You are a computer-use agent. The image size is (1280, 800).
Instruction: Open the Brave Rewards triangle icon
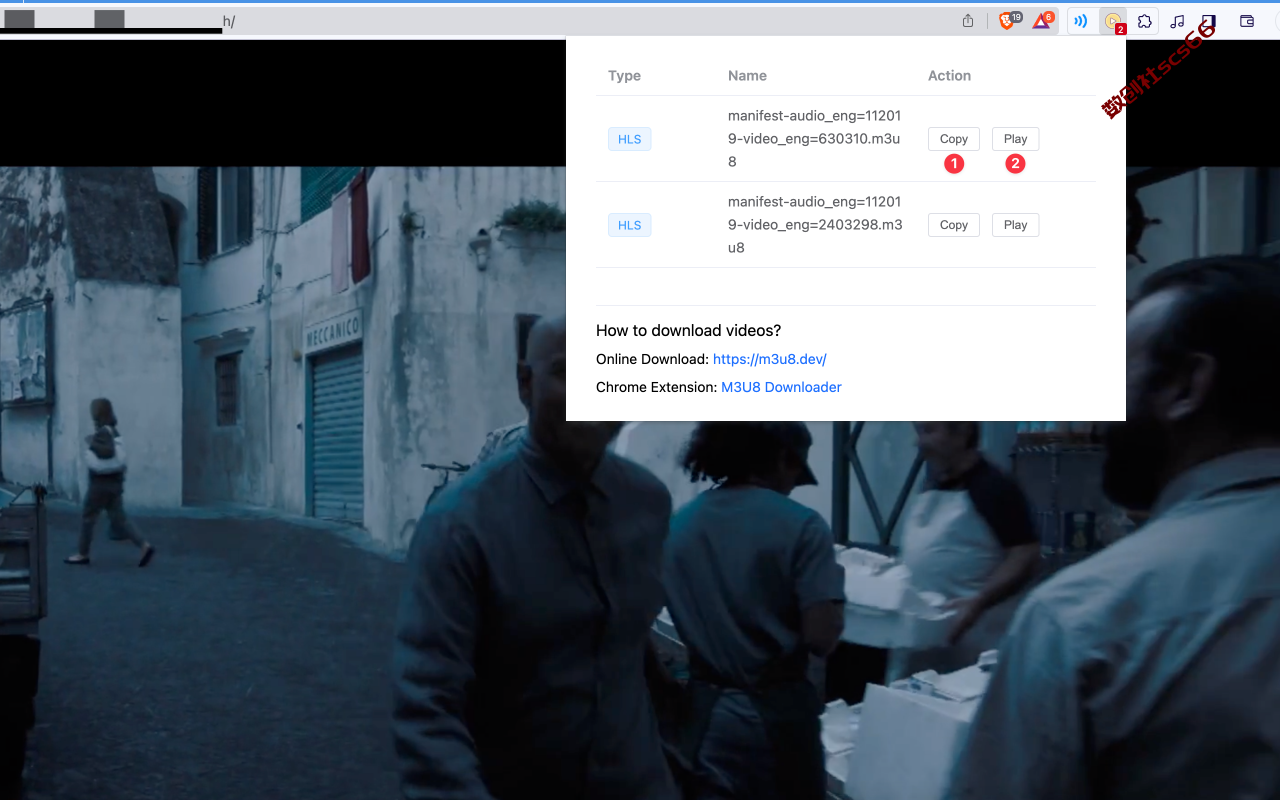1043,20
